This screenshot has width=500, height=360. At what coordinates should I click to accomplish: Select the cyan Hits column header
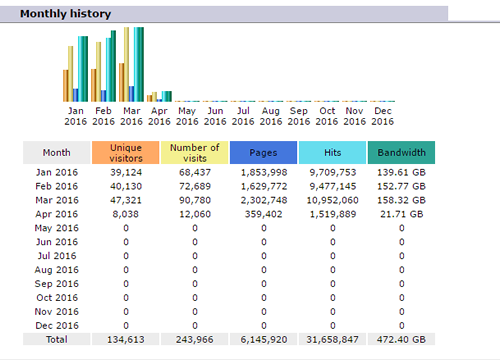click(332, 153)
